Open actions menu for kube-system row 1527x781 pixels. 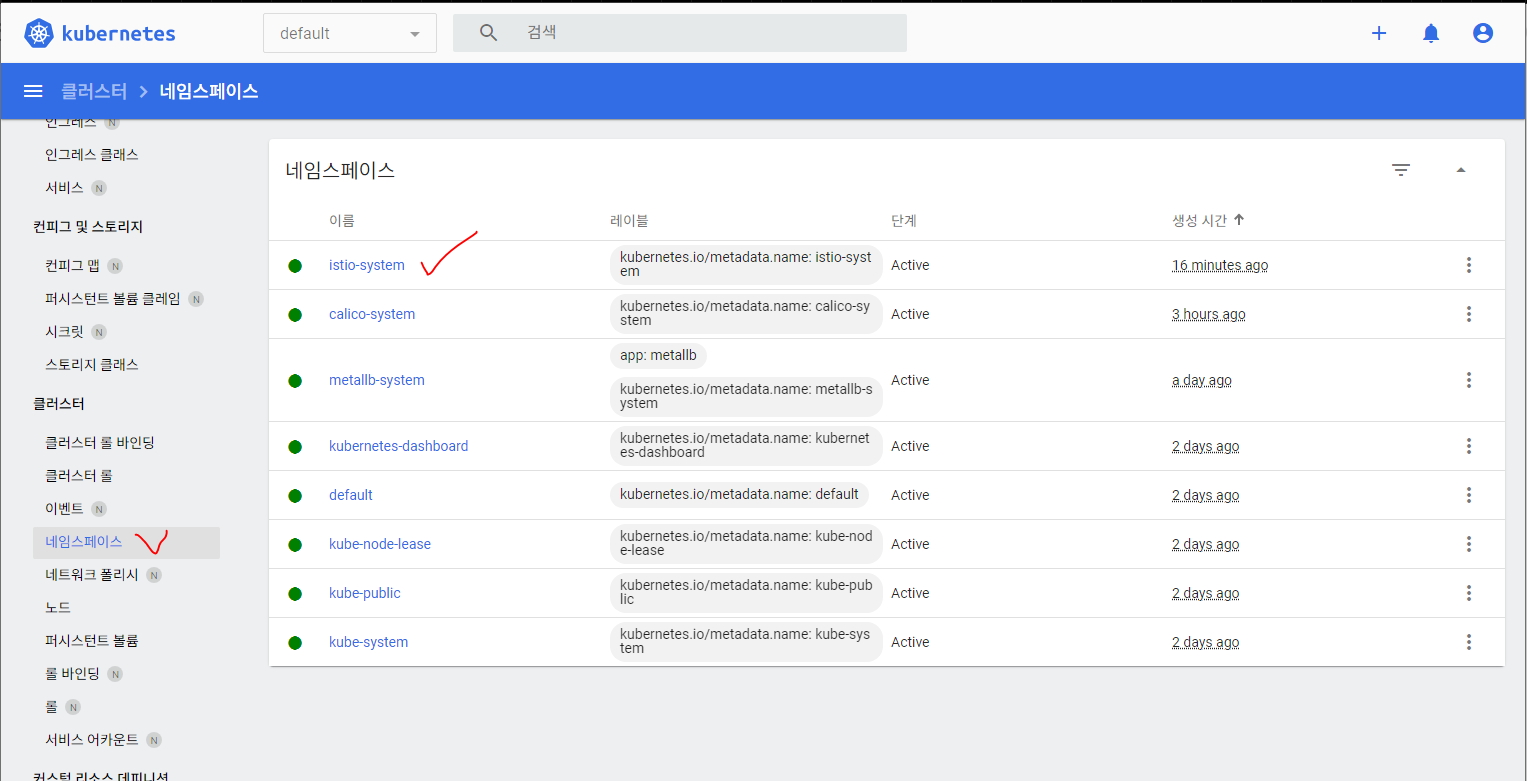[1469, 642]
